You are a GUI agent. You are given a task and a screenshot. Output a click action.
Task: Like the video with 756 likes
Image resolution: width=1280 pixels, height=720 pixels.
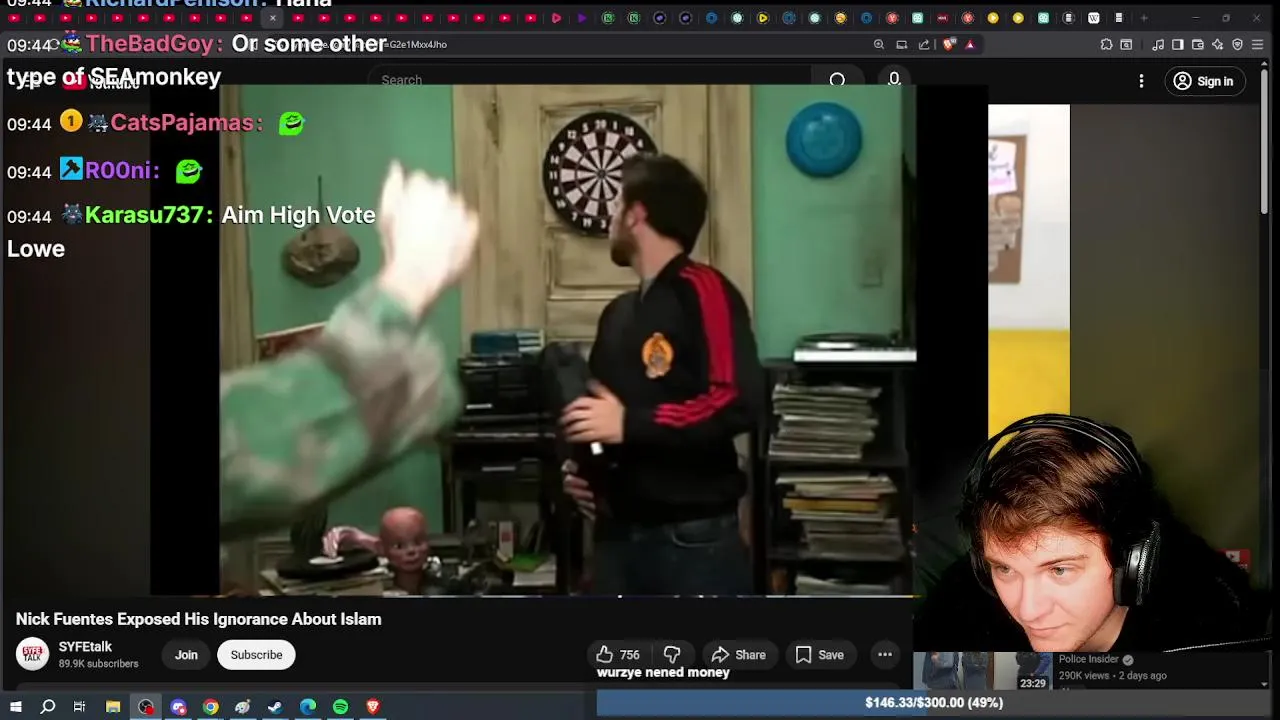(618, 655)
